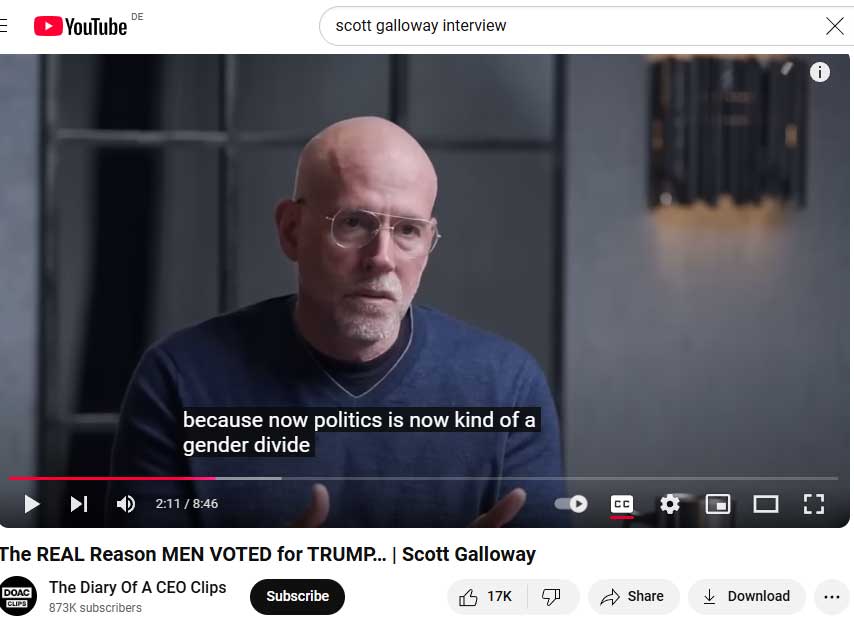The image size is (854, 631).
Task: Open the hamburger guide menu
Action: pyautogui.click(x=3, y=26)
